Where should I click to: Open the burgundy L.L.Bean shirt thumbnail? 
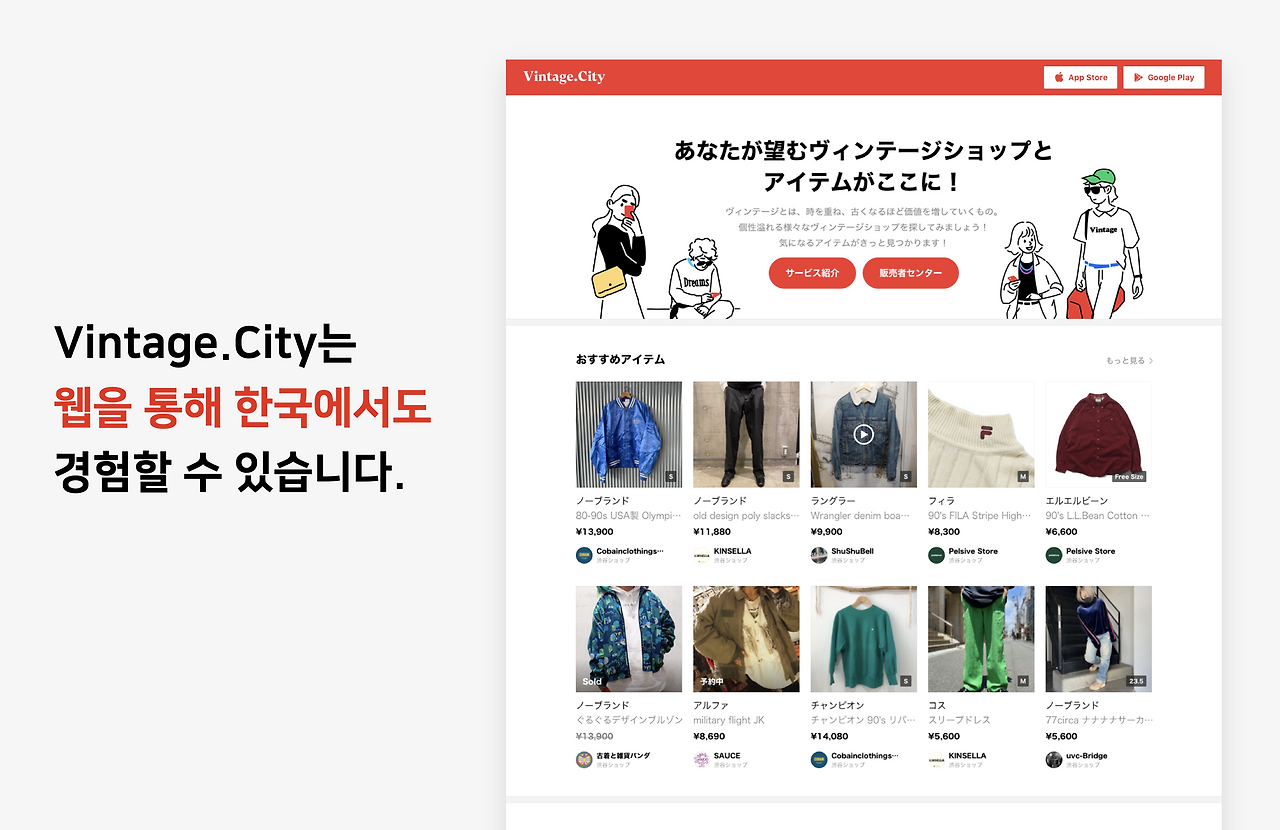pos(1099,434)
